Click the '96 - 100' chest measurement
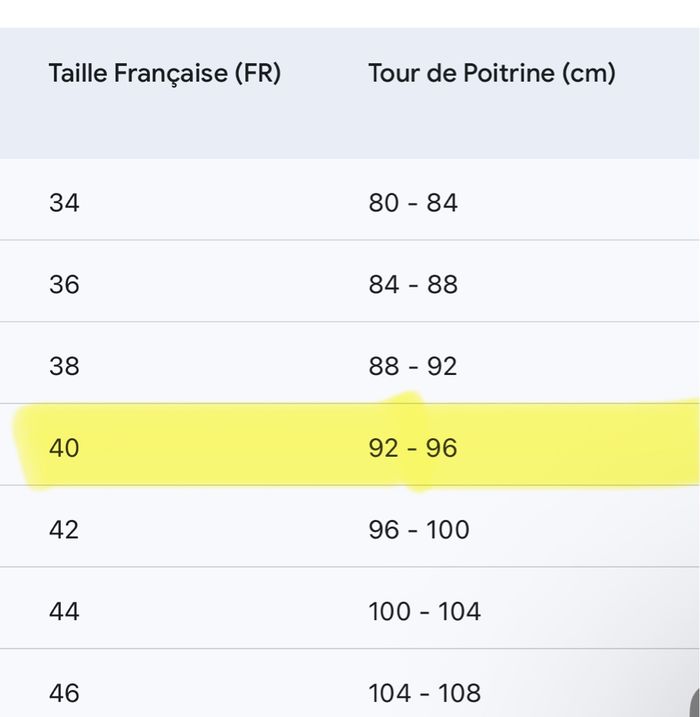Screen dimensions: 700x717 point(418,529)
